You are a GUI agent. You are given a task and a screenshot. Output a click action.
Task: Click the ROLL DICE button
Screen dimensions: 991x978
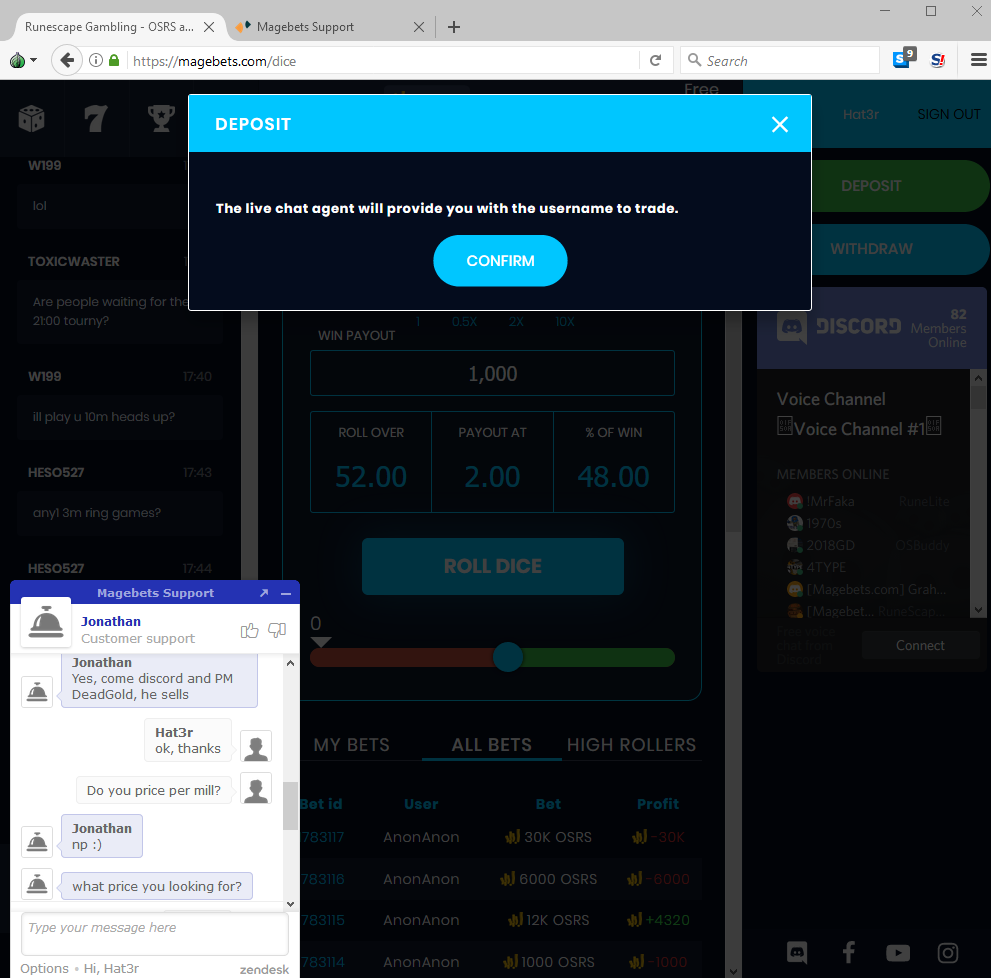[493, 566]
